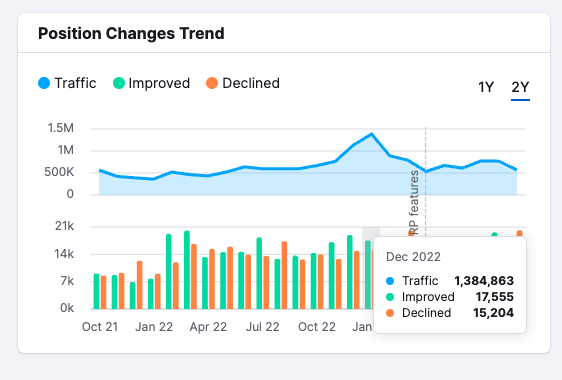Click the Position Changes Trend title

click(131, 33)
